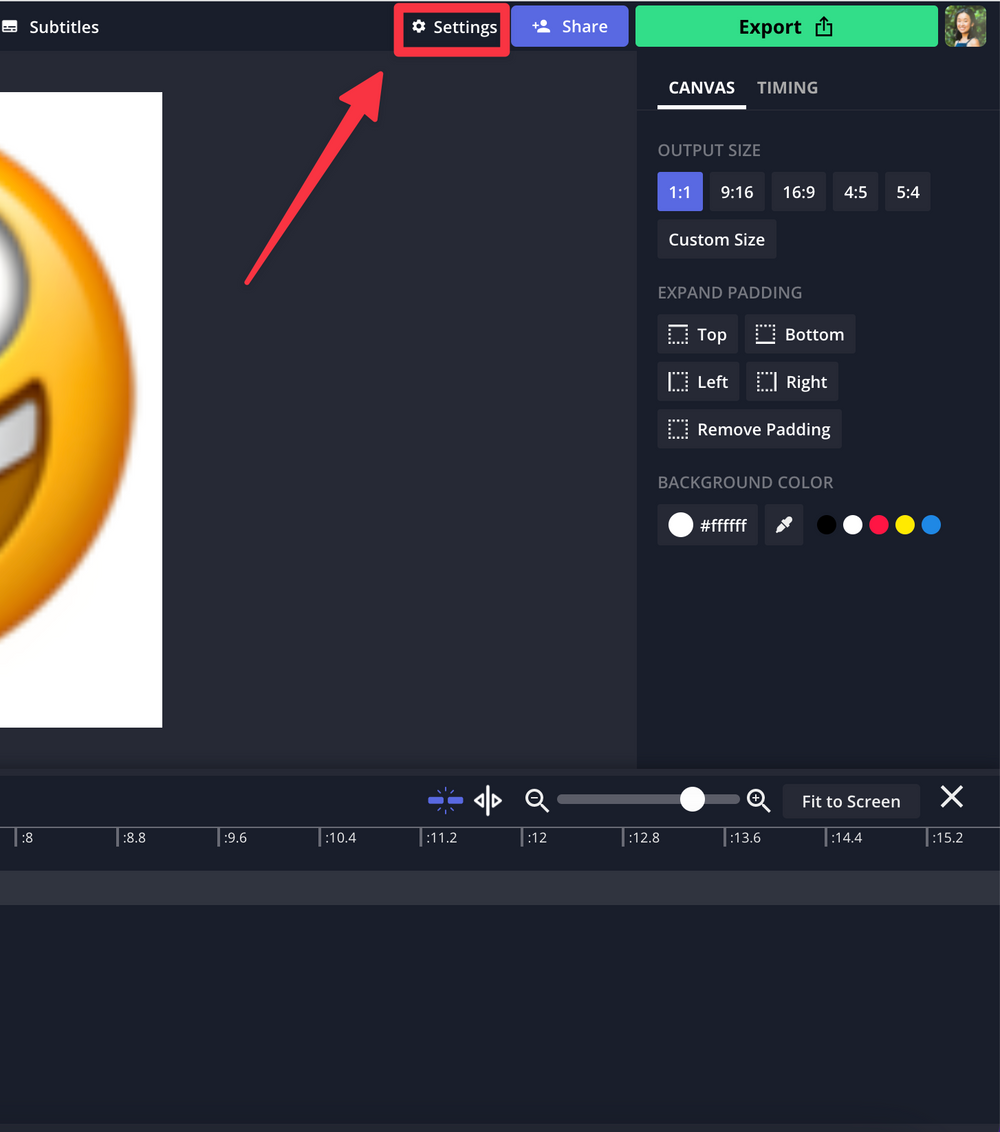Select the 1:1 output size
The image size is (1000, 1132).
(680, 192)
